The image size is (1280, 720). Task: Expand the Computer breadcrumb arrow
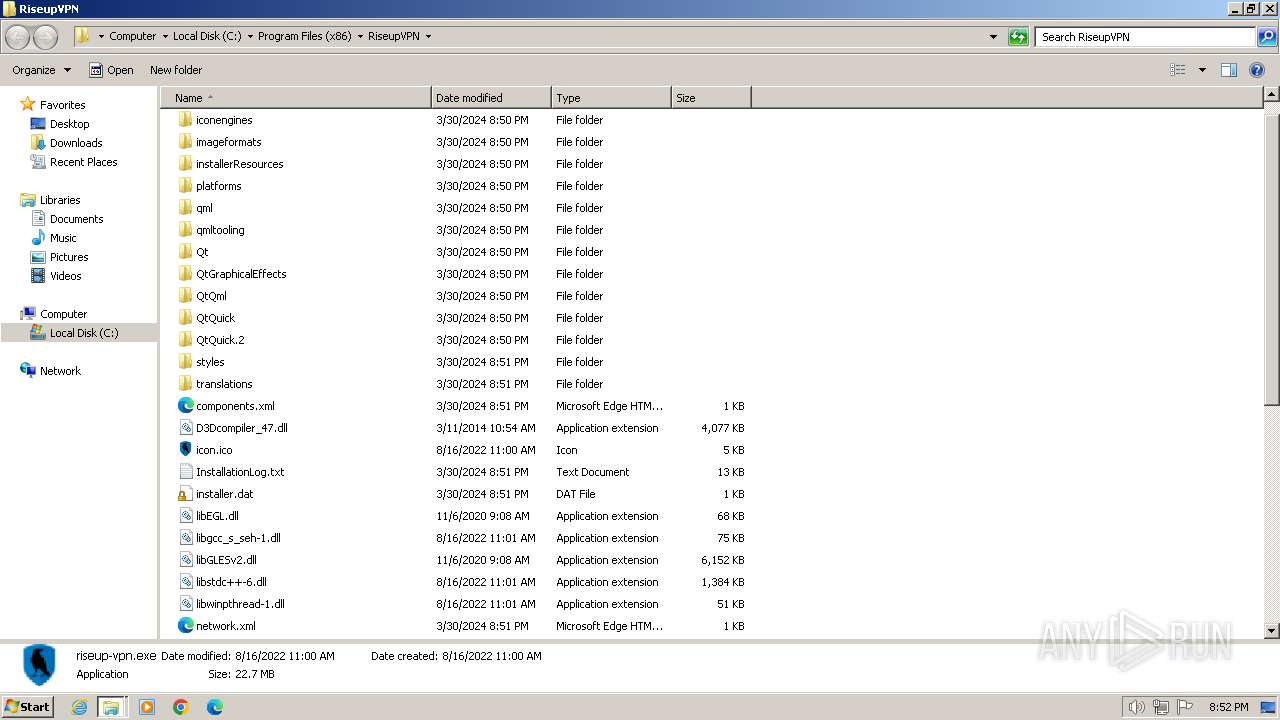[x=164, y=36]
